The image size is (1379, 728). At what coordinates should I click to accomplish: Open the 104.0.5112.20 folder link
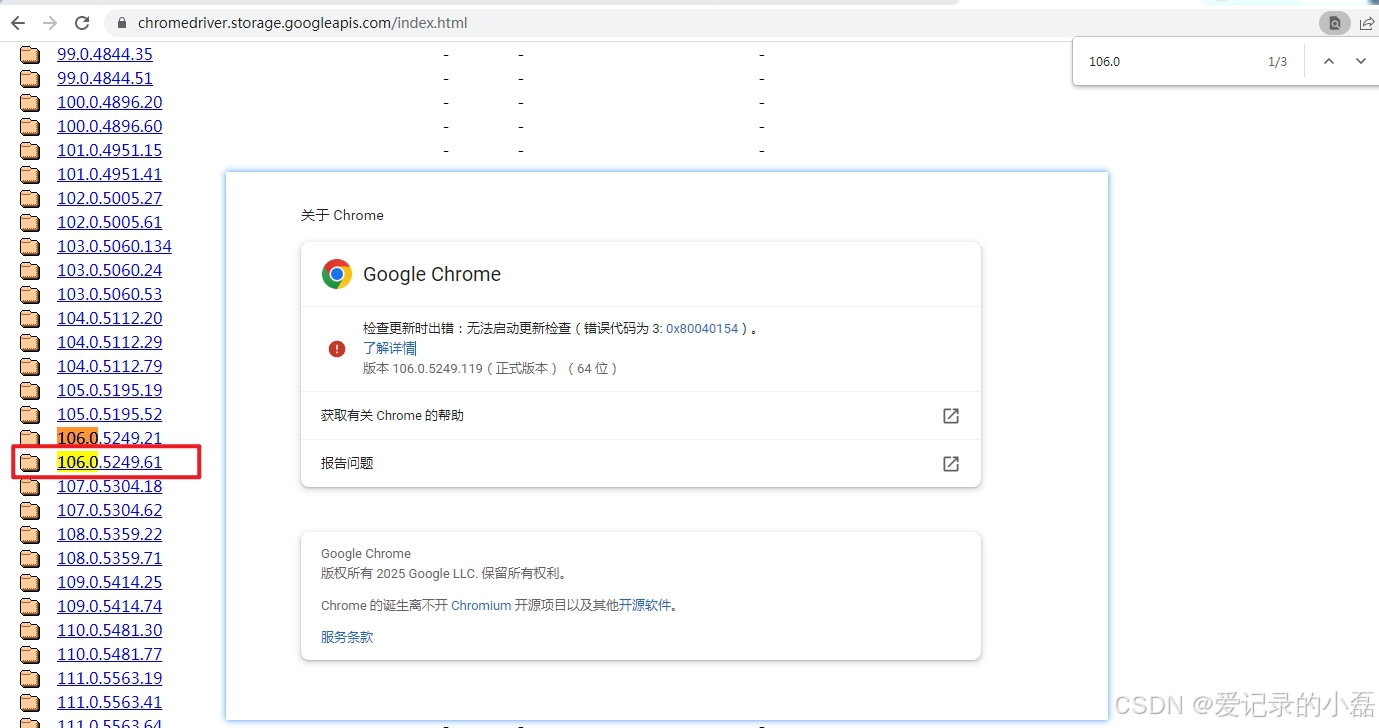pos(109,318)
